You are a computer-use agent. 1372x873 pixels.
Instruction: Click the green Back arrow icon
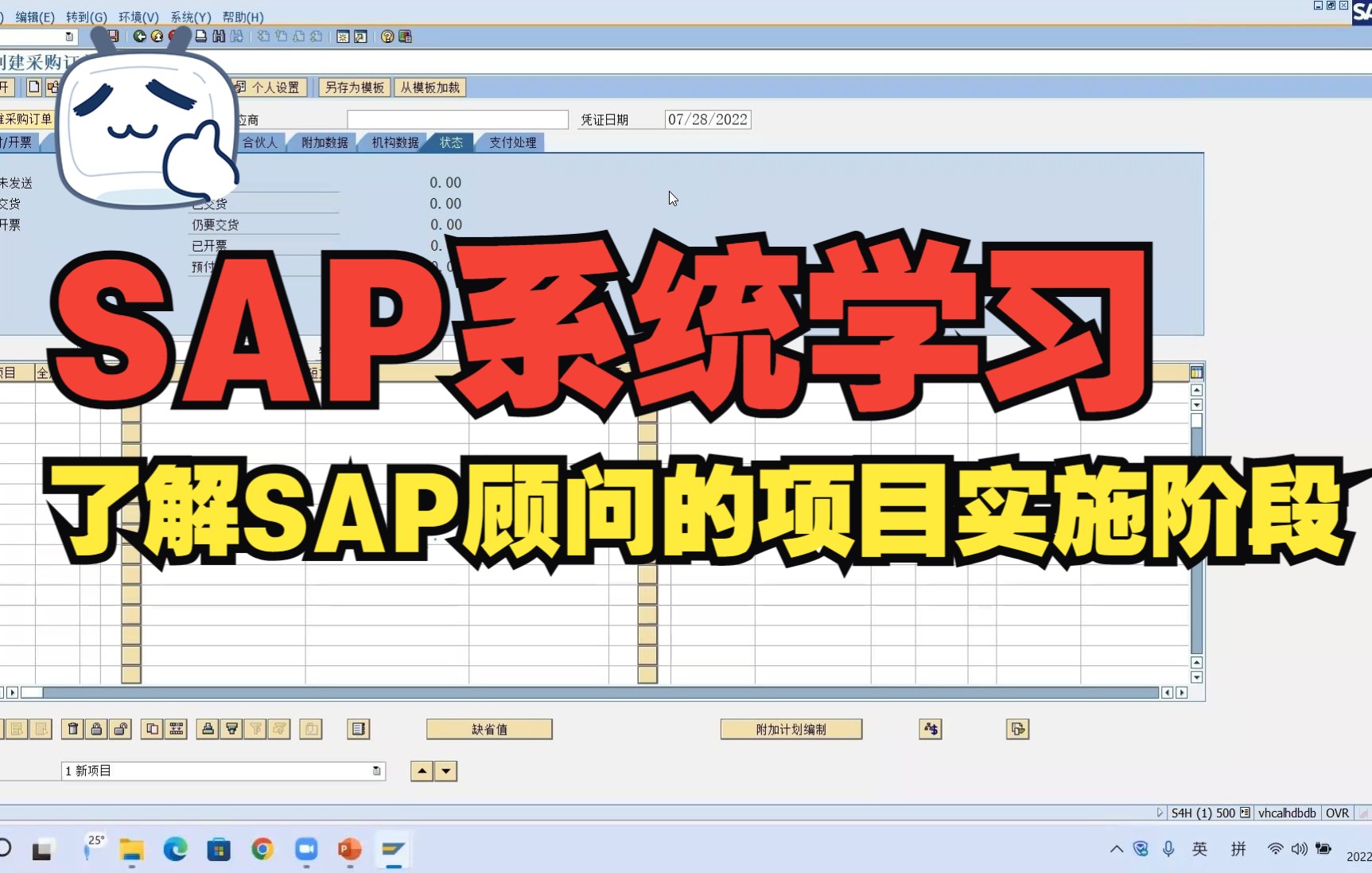139,37
